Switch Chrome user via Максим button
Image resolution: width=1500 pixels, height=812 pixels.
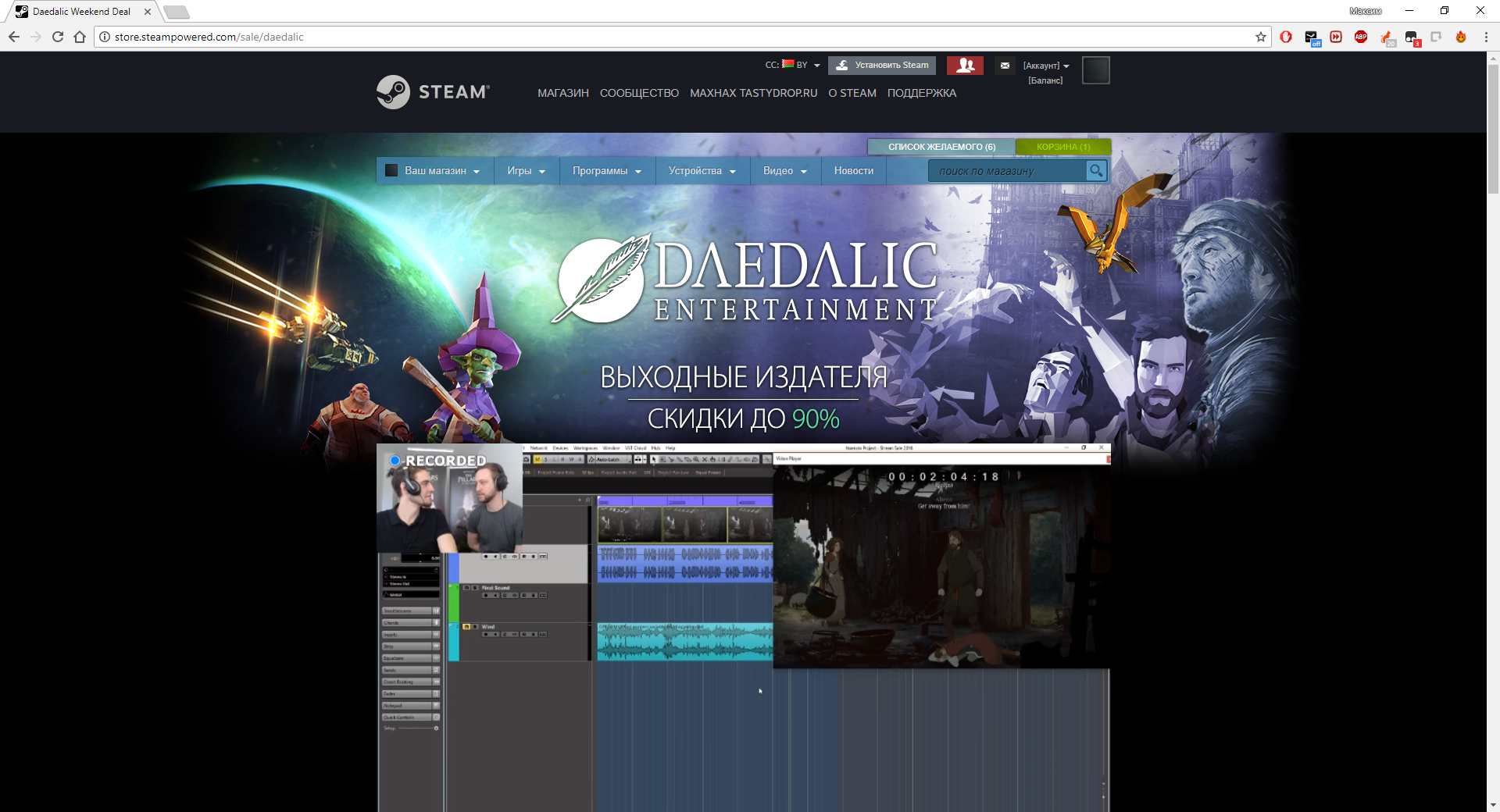click(1365, 11)
